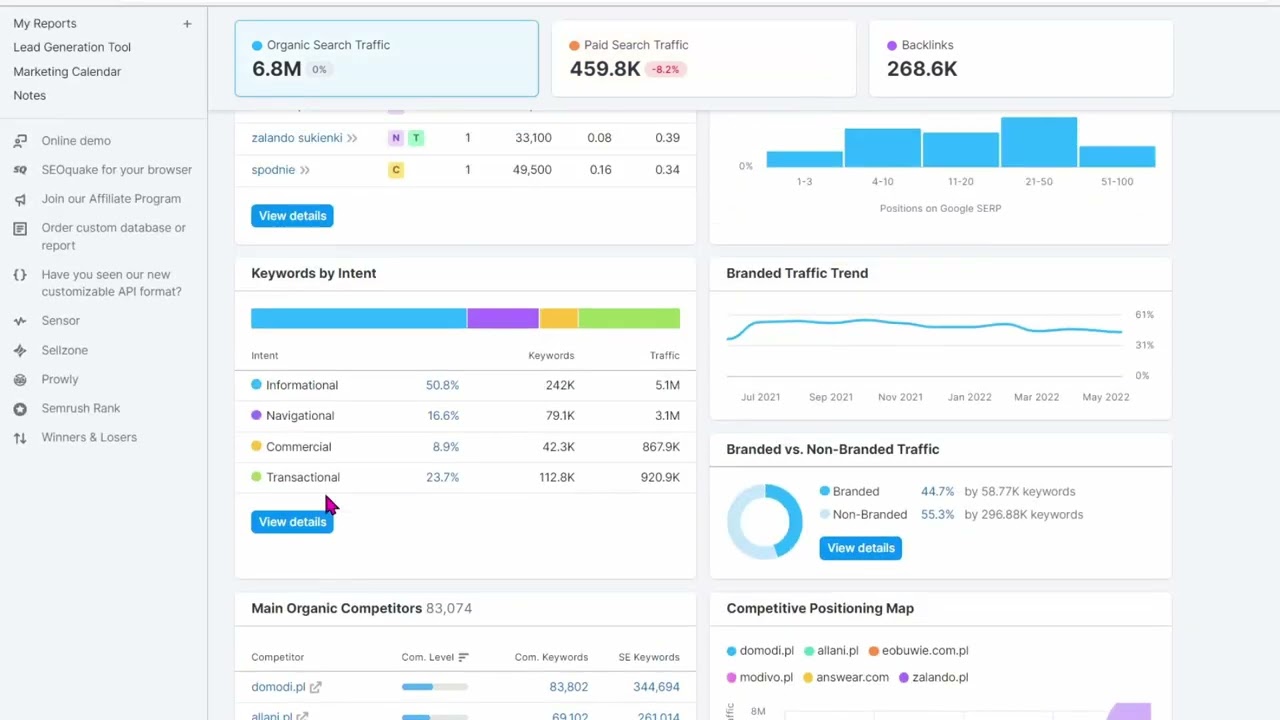
Task: Click the Winners & Losers arrows icon
Action: click(x=20, y=438)
